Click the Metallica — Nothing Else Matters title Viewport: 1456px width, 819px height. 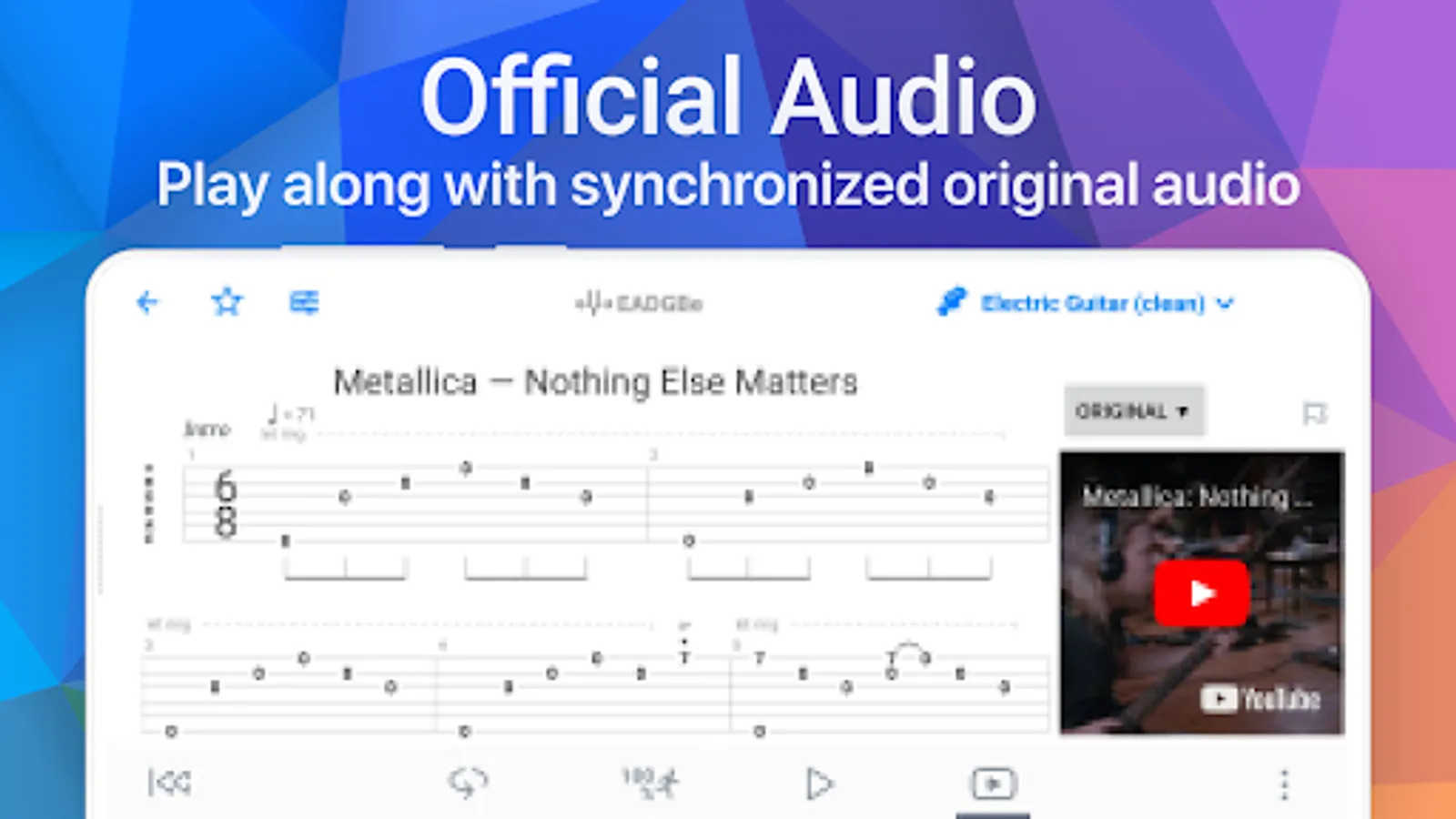point(595,382)
